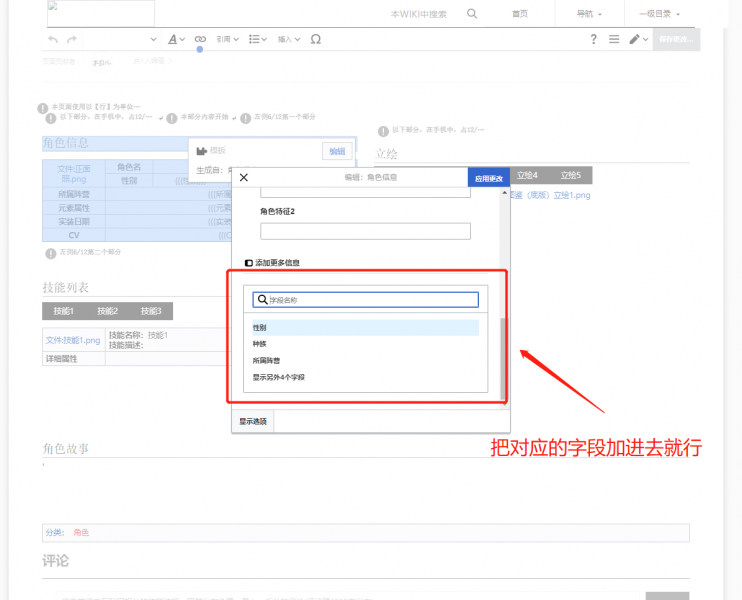Image resolution: width=742 pixels, height=600 pixels.
Task: Click the 显示选项 button in dialog footer
Action: tap(253, 421)
